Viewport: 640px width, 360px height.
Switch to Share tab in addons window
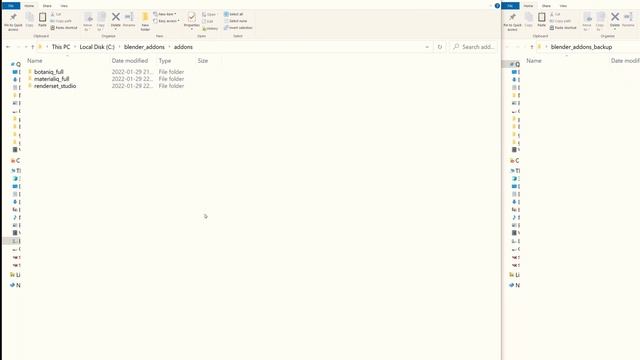click(47, 6)
